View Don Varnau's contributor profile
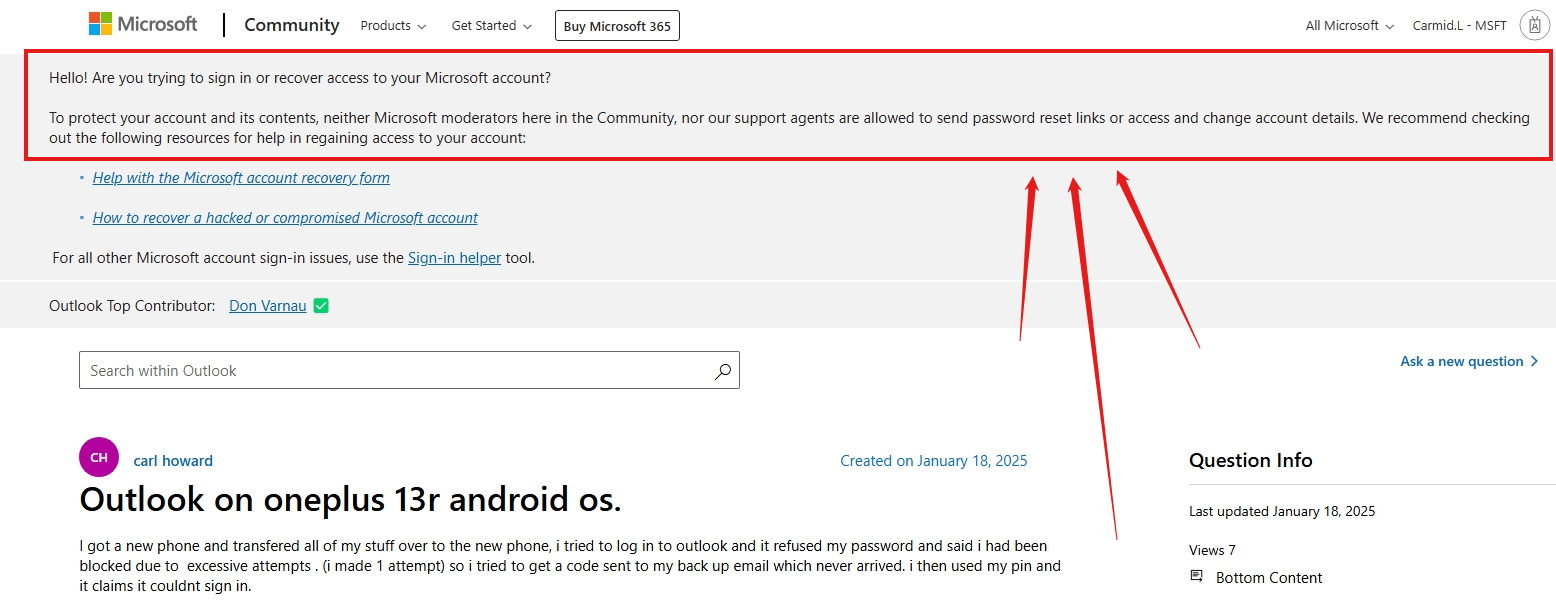This screenshot has width=1556, height=614. point(268,306)
